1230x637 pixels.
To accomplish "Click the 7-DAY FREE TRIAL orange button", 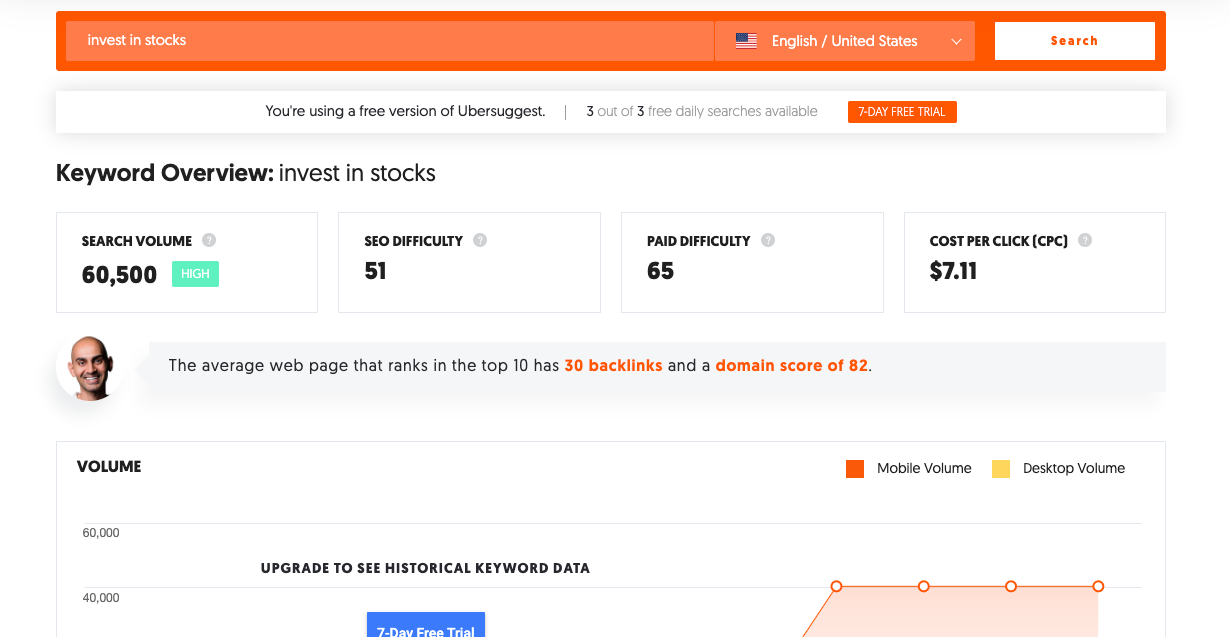I will click(x=902, y=112).
